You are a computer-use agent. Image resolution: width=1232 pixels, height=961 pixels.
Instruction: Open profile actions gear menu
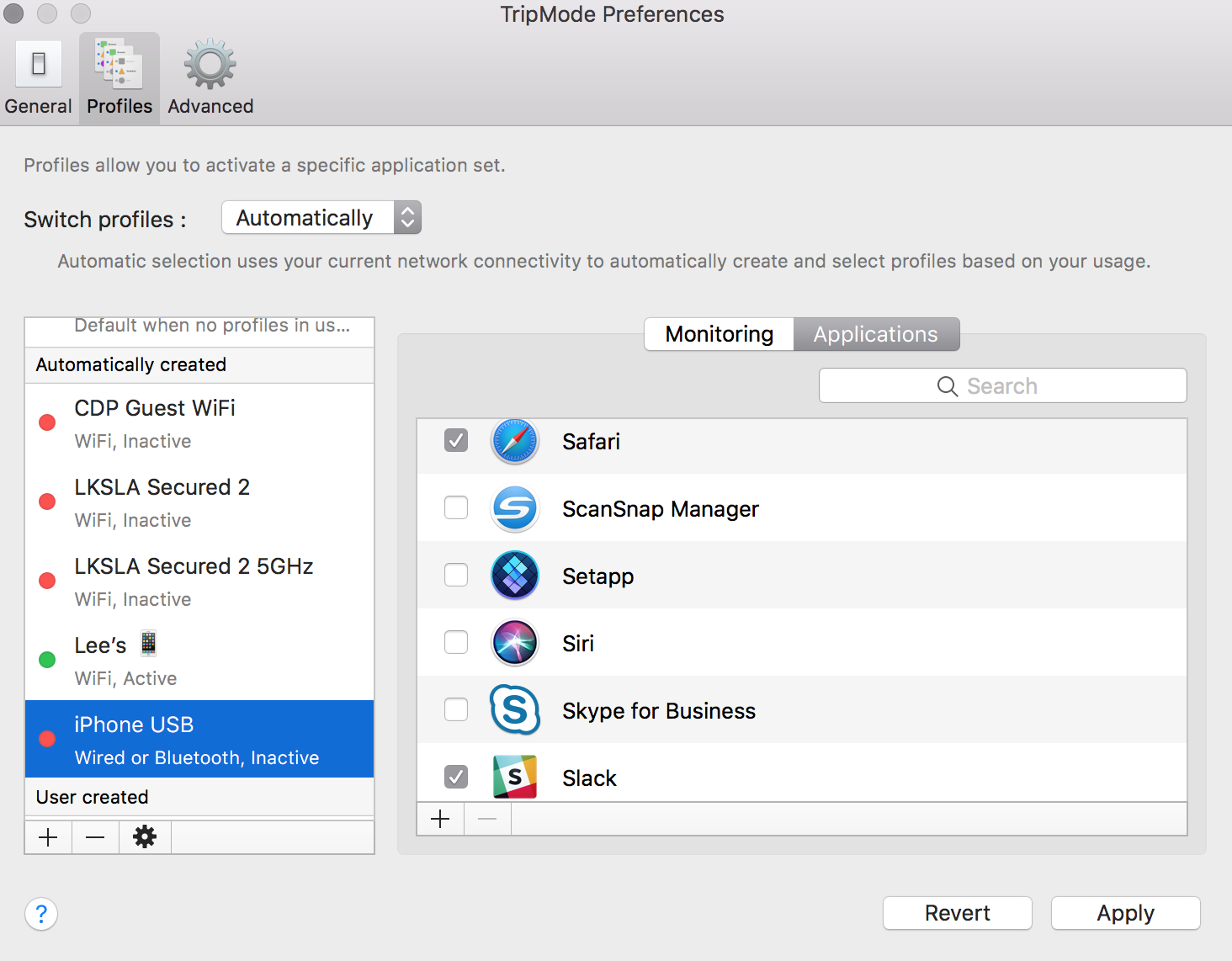pyautogui.click(x=145, y=837)
